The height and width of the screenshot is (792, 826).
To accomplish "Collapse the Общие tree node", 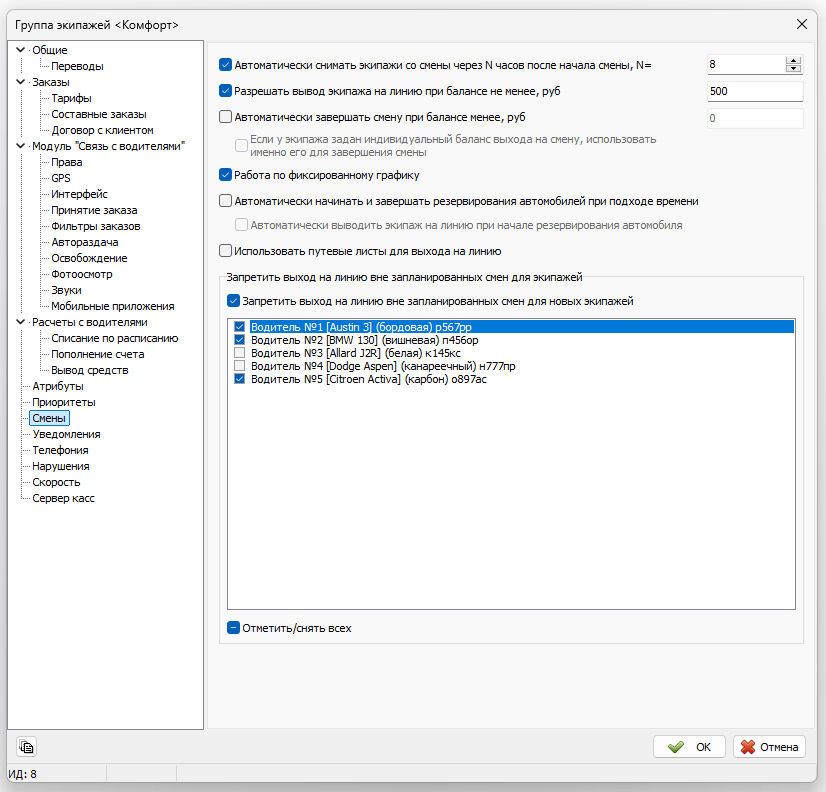I will coord(20,50).
